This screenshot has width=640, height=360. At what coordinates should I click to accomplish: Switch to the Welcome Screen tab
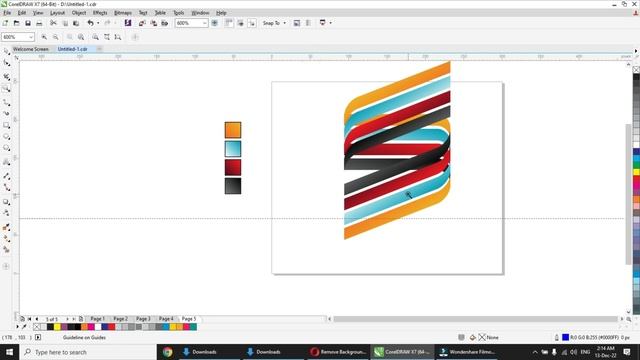pyautogui.click(x=31, y=49)
